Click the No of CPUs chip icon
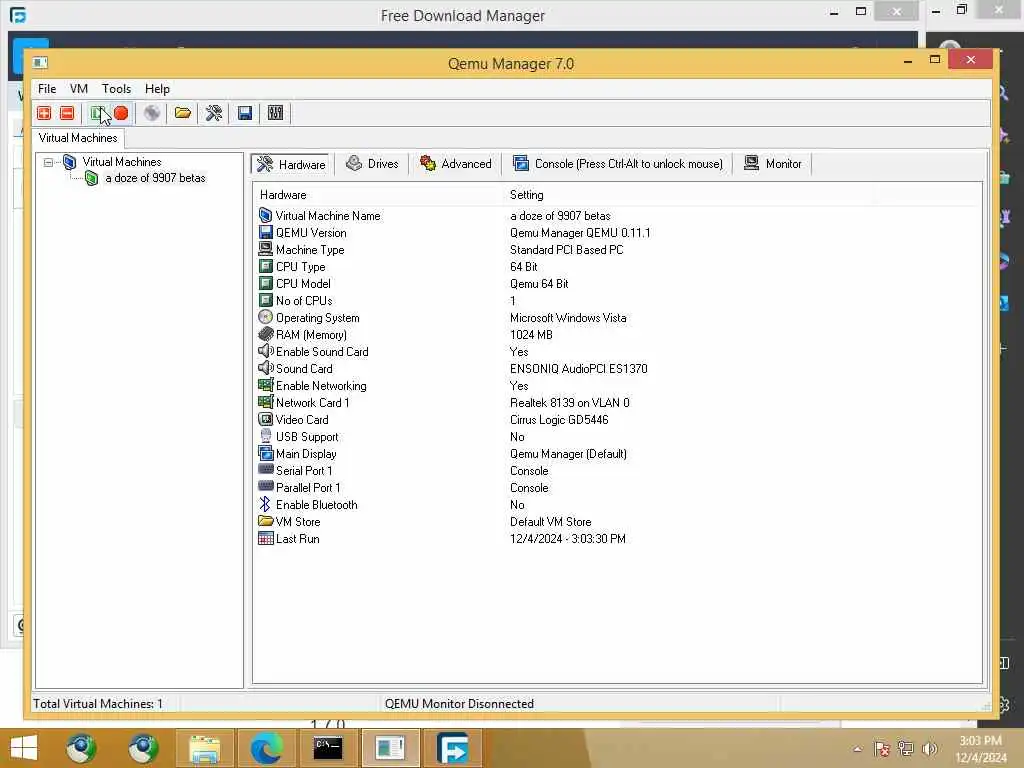 [x=265, y=300]
